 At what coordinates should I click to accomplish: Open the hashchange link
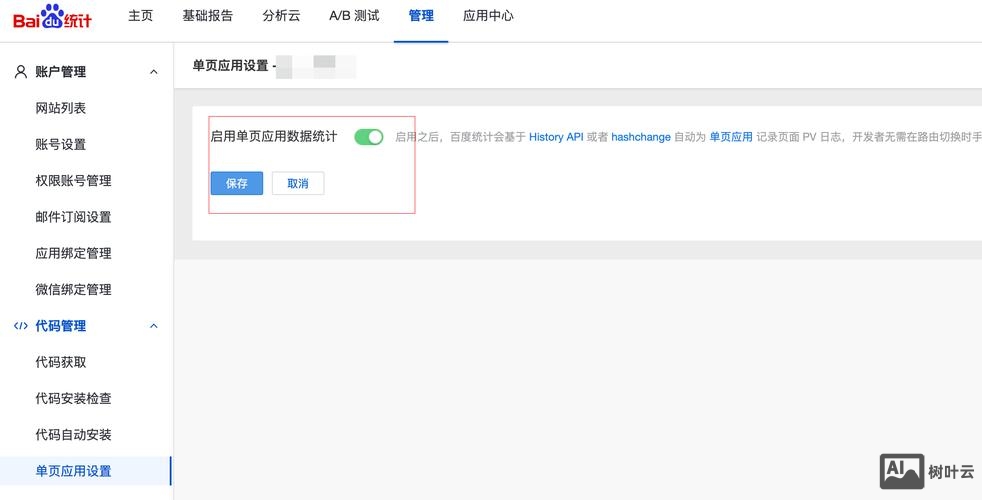641,137
